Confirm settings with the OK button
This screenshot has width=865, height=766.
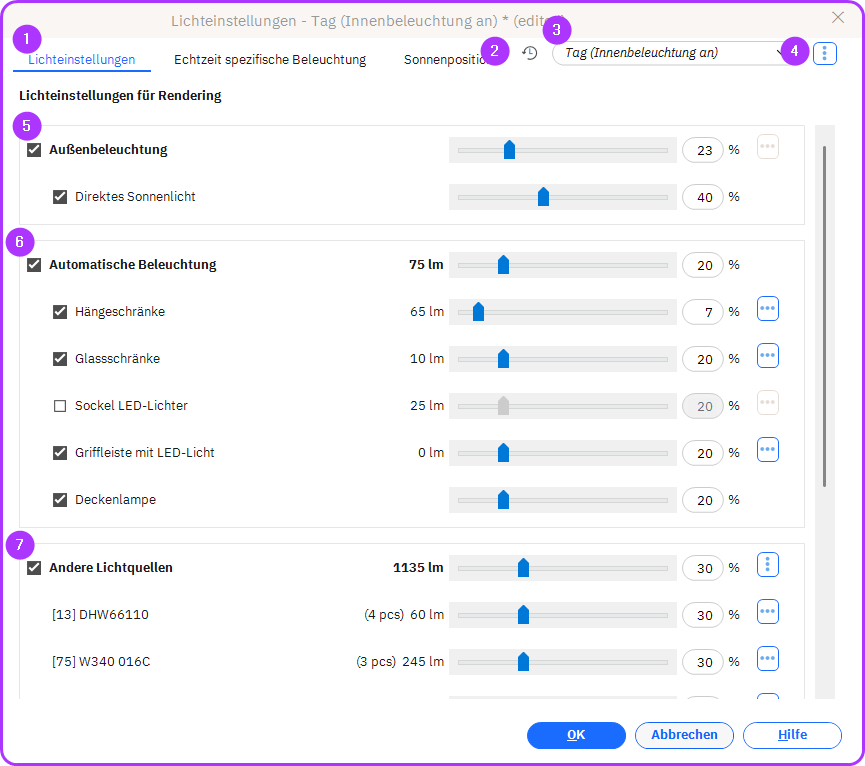pos(576,735)
